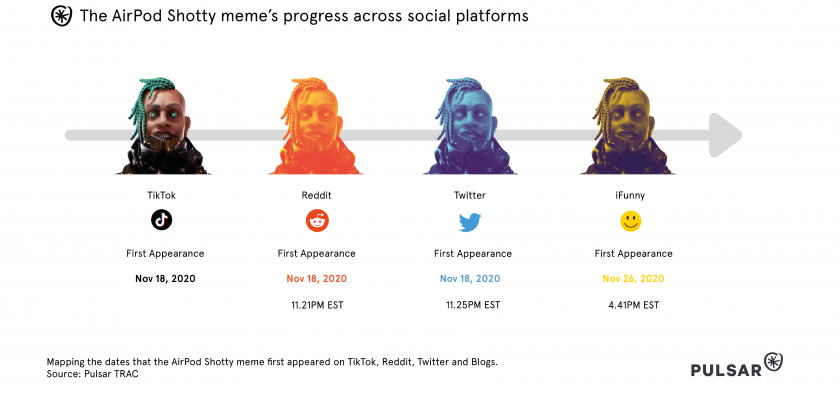Click the blue Nov 18, 2020 date
This screenshot has width=840, height=400.
click(x=473, y=278)
